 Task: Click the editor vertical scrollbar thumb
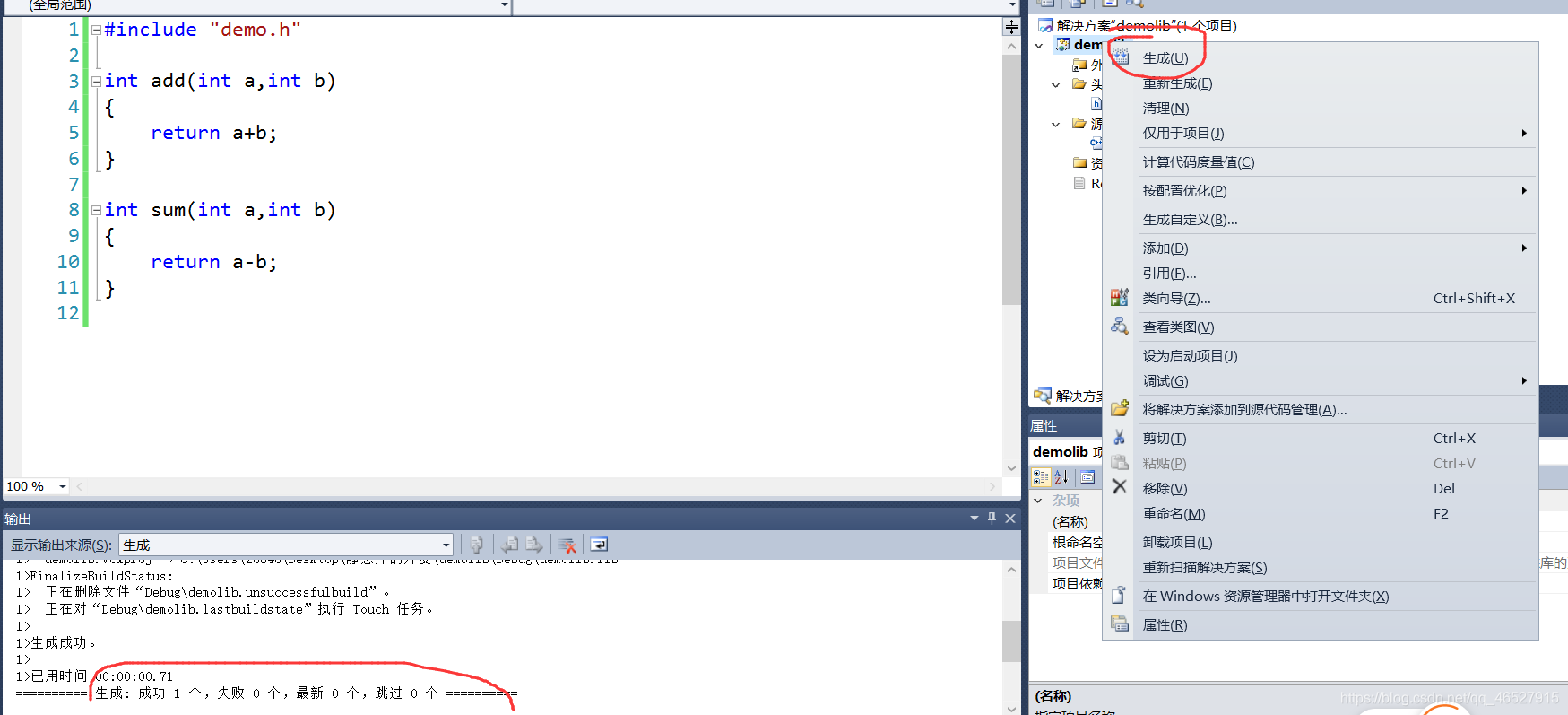click(1011, 179)
